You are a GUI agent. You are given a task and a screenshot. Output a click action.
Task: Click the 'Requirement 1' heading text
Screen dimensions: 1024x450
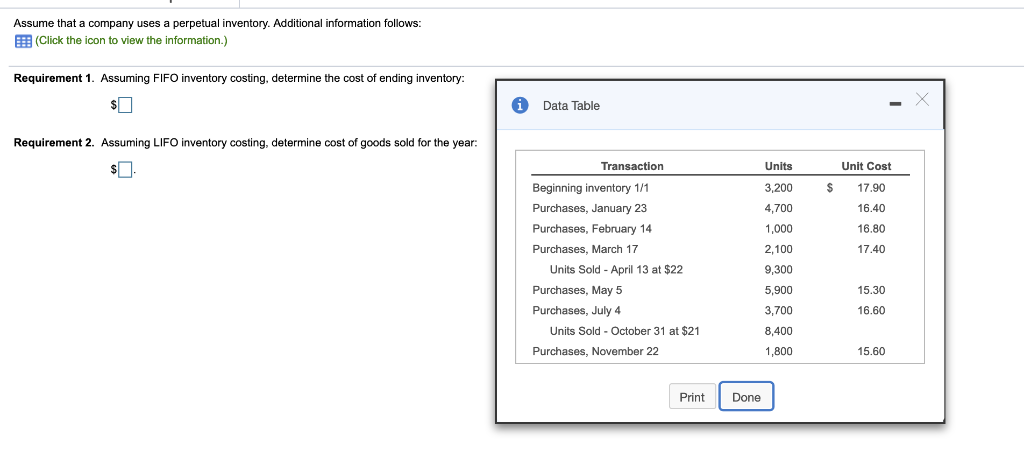click(54, 78)
